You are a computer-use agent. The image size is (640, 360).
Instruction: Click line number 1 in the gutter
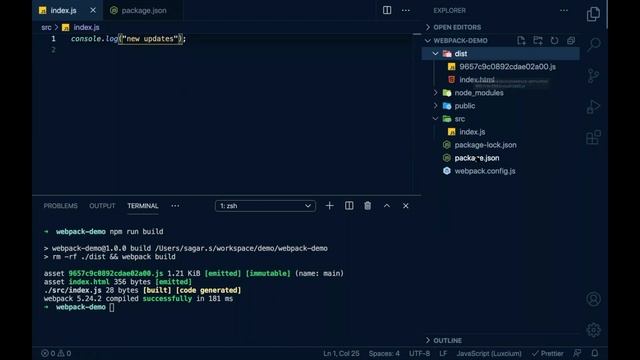click(53, 39)
